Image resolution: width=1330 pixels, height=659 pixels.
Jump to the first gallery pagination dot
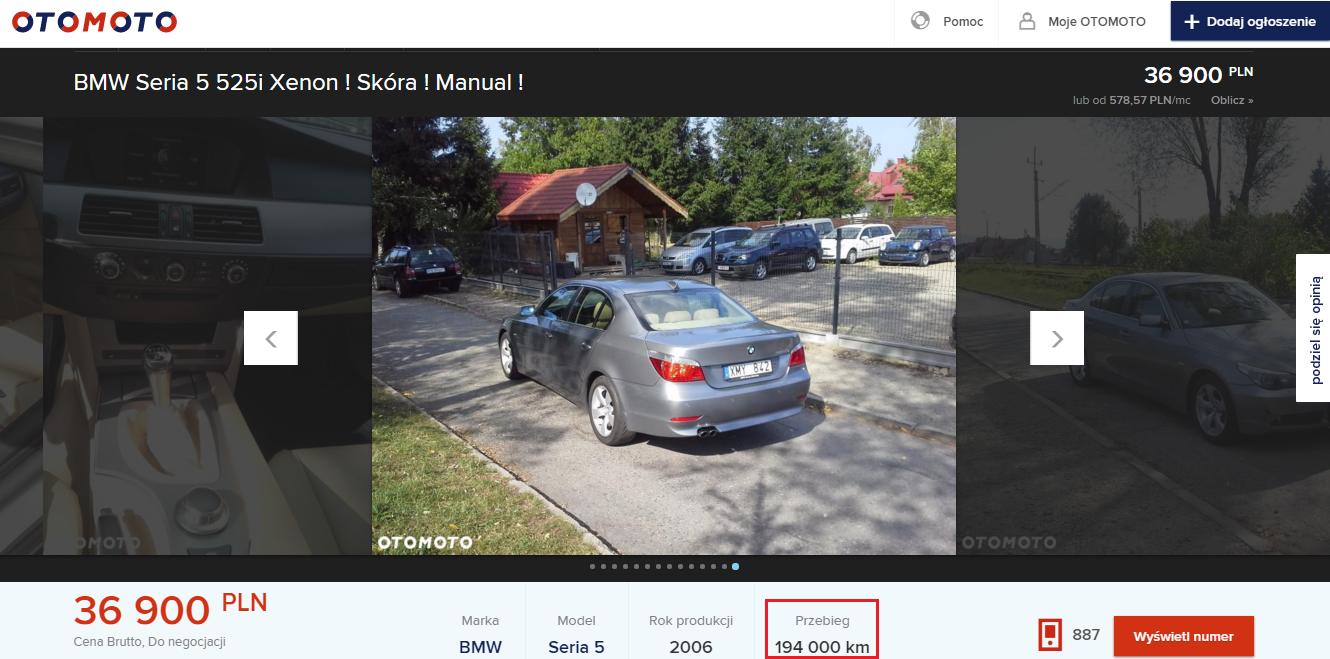pyautogui.click(x=592, y=566)
